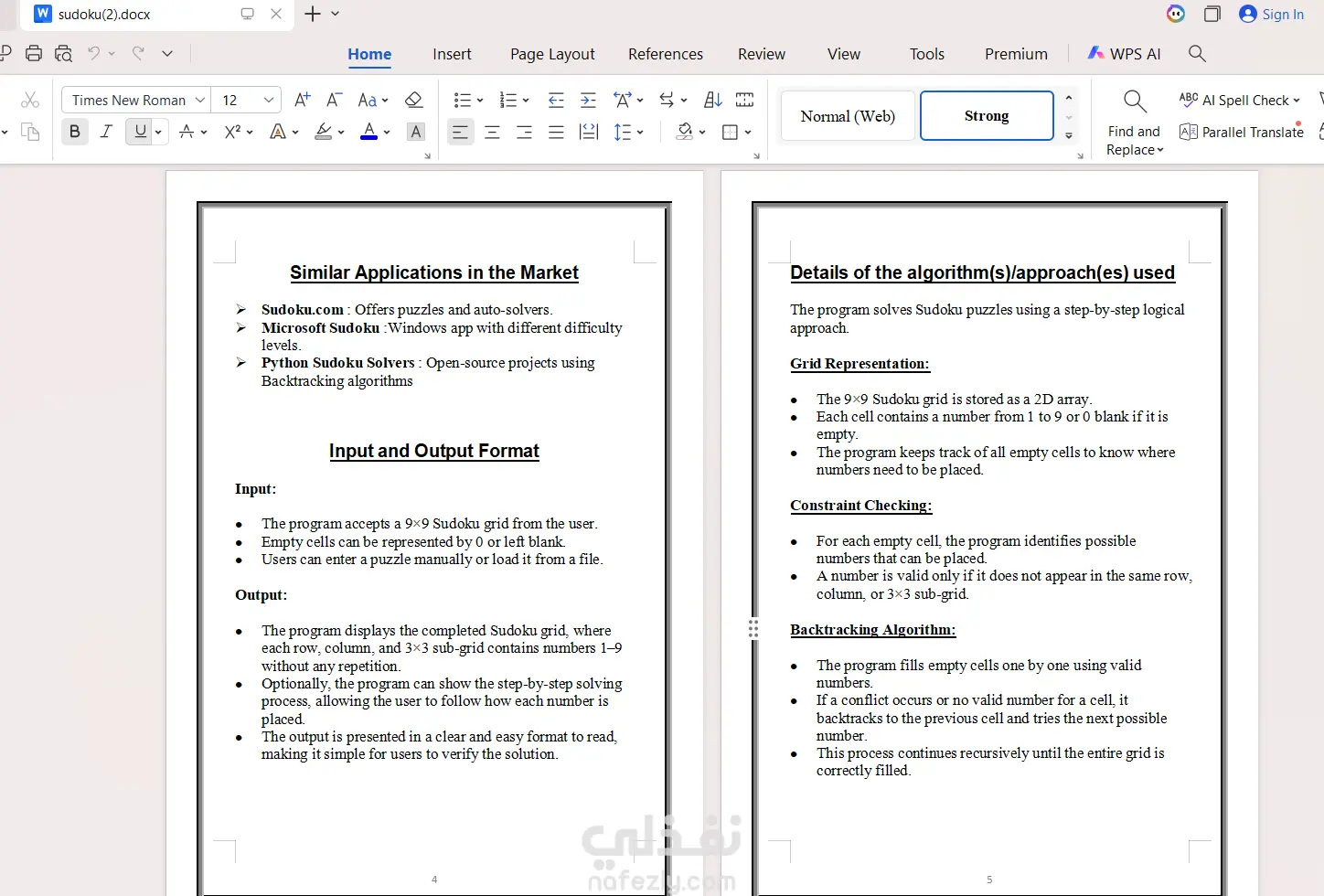The width and height of the screenshot is (1324, 896).
Task: Click the Center alignment icon
Action: tap(492, 133)
